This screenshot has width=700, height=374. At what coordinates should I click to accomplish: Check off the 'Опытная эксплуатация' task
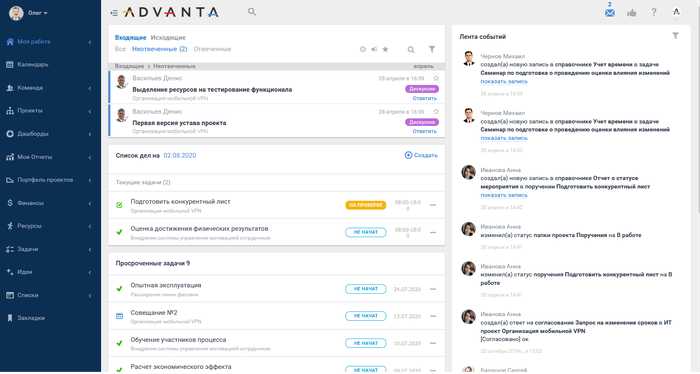(x=119, y=289)
